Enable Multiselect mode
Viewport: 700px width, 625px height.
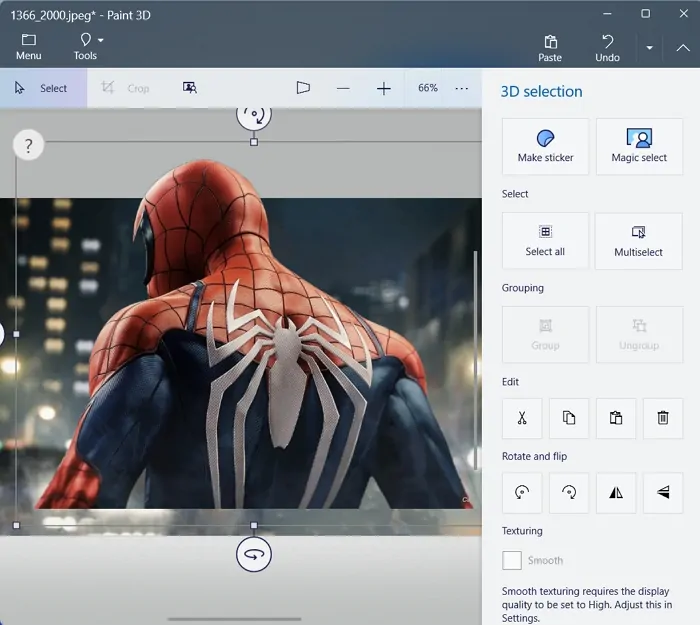[x=638, y=241]
